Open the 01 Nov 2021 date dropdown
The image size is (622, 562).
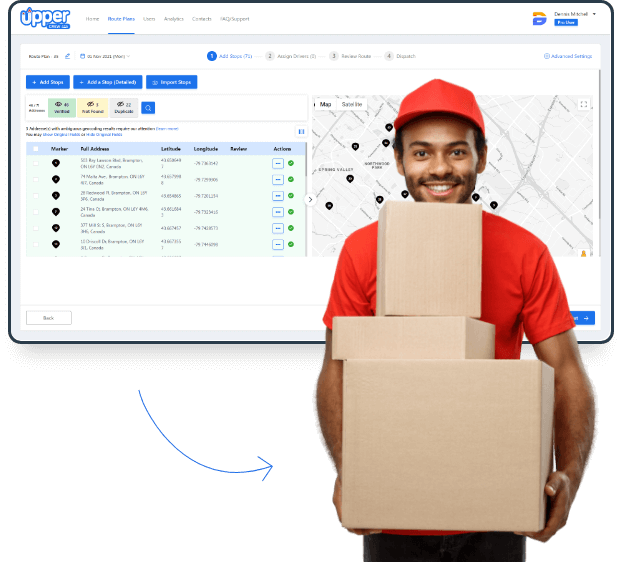coord(106,56)
